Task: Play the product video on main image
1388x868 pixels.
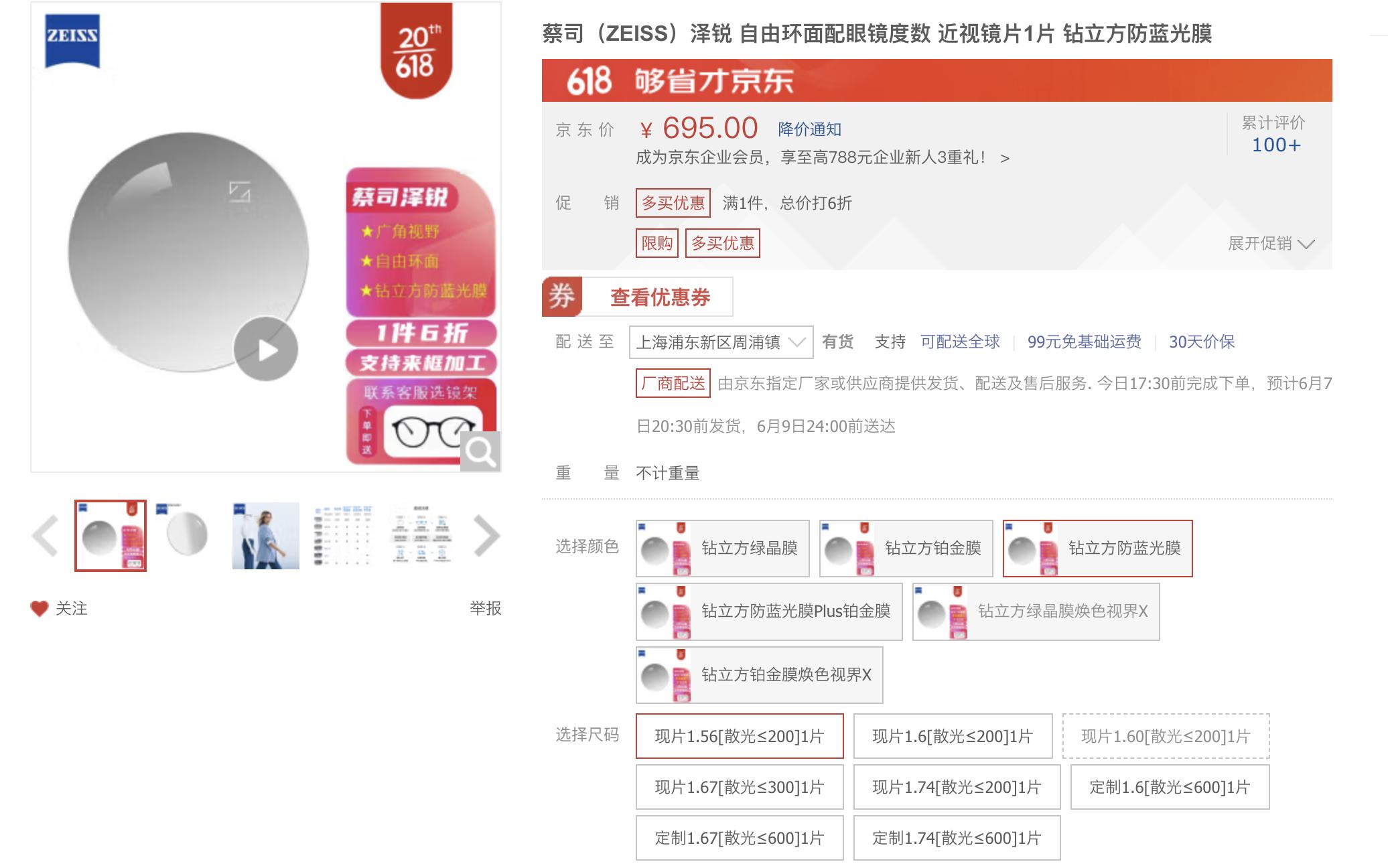Action: coord(266,348)
